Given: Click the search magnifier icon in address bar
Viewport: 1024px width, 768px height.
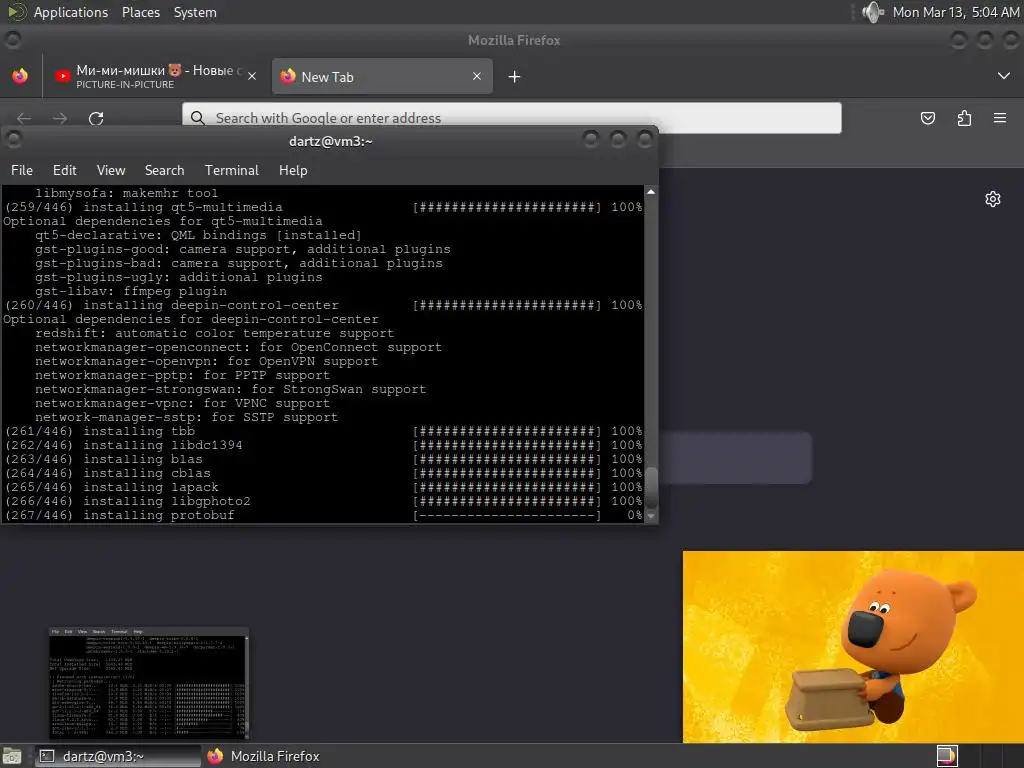Looking at the screenshot, I should click(197, 118).
